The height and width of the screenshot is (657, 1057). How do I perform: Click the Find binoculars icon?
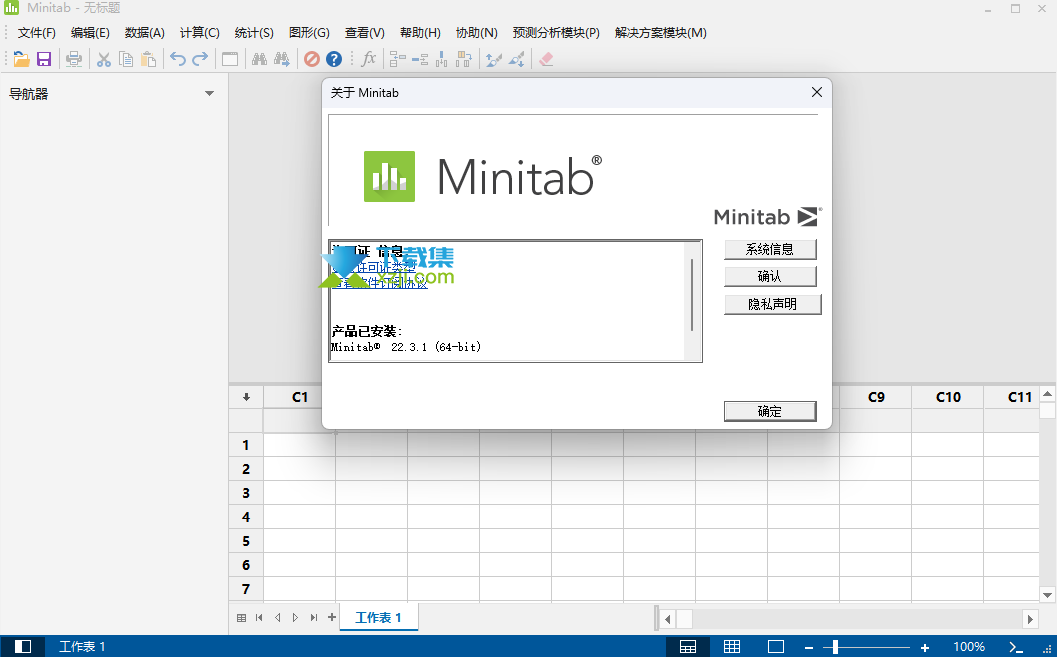[x=260, y=59]
